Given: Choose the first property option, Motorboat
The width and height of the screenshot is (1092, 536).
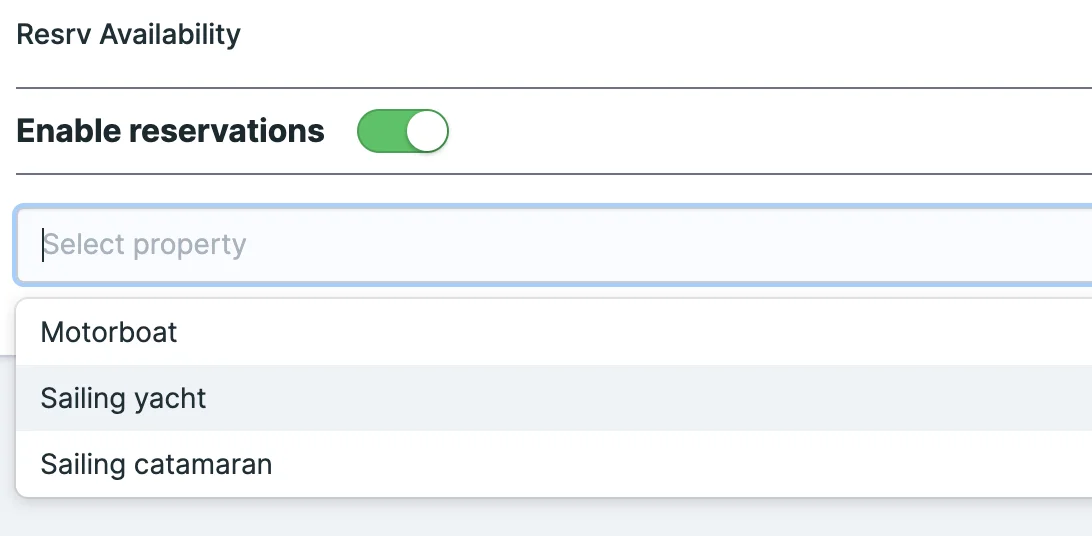Looking at the screenshot, I should [x=109, y=332].
